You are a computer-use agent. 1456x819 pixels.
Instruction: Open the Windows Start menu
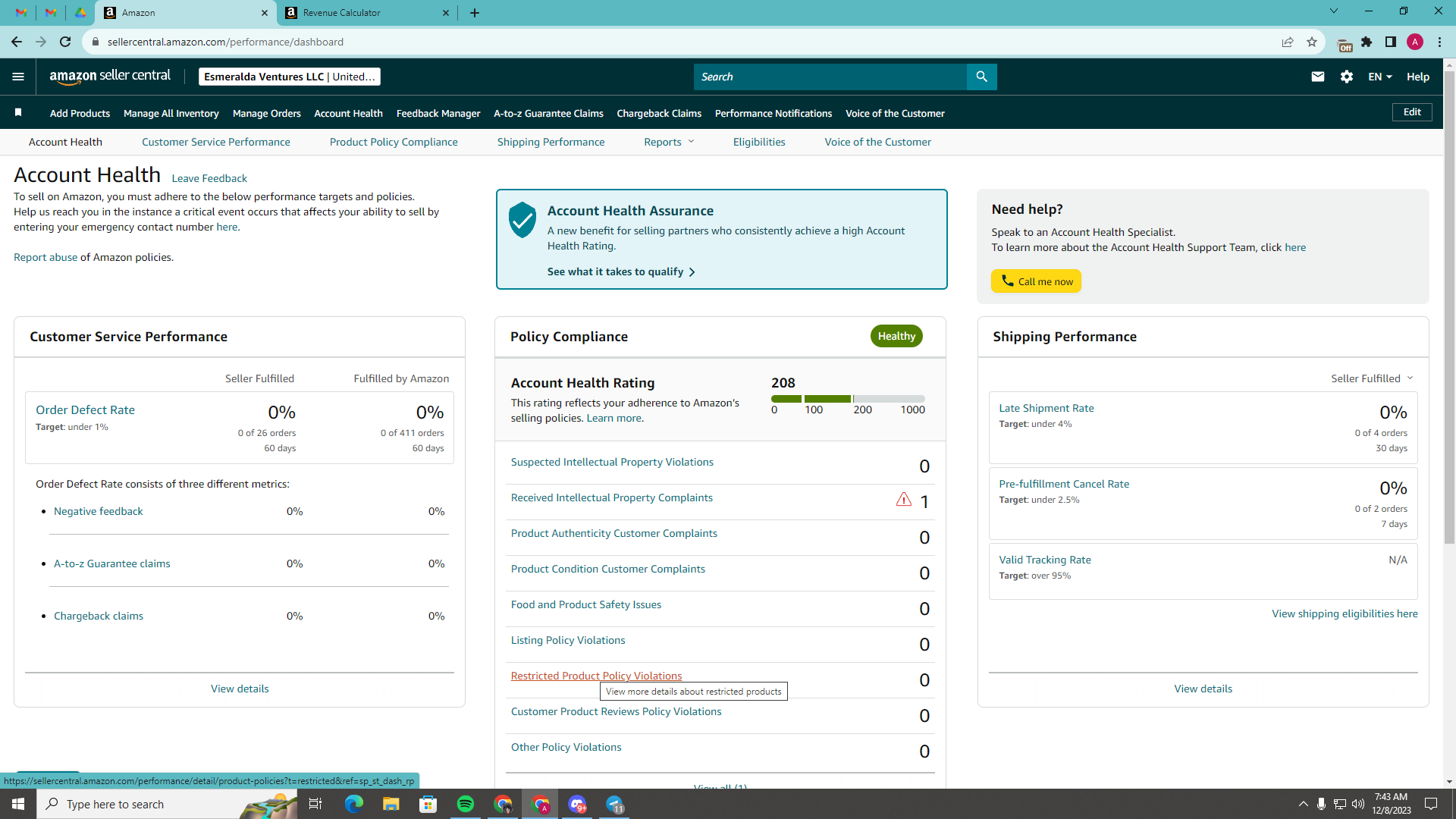tap(18, 804)
